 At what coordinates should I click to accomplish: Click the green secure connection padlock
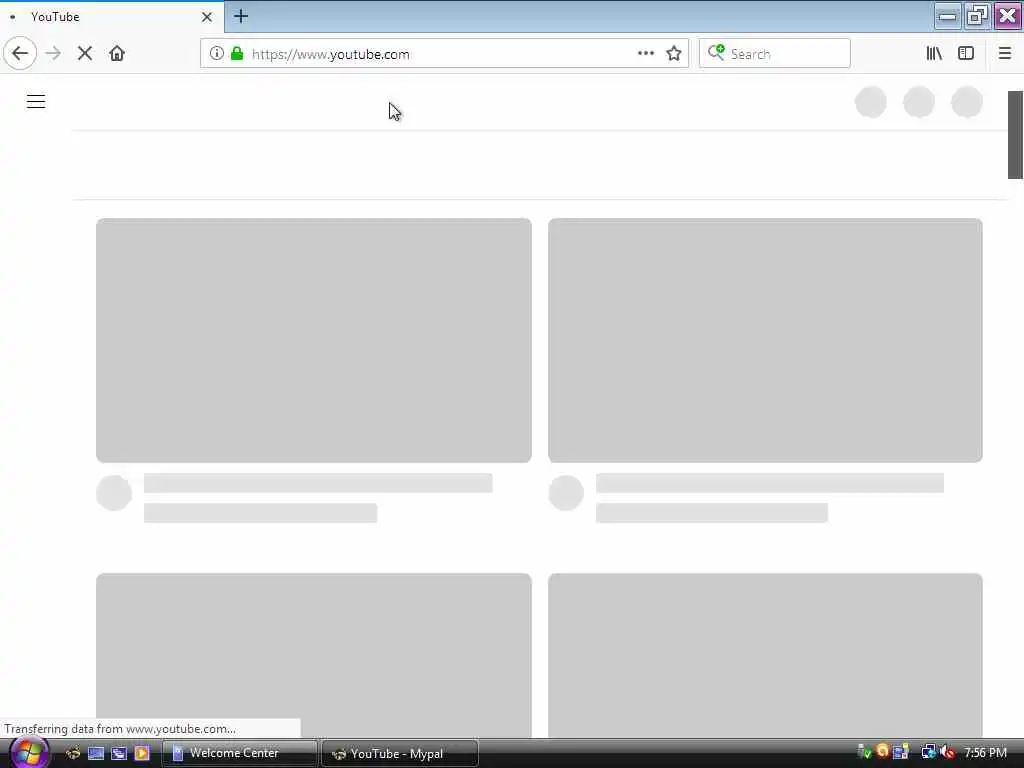pyautogui.click(x=237, y=54)
